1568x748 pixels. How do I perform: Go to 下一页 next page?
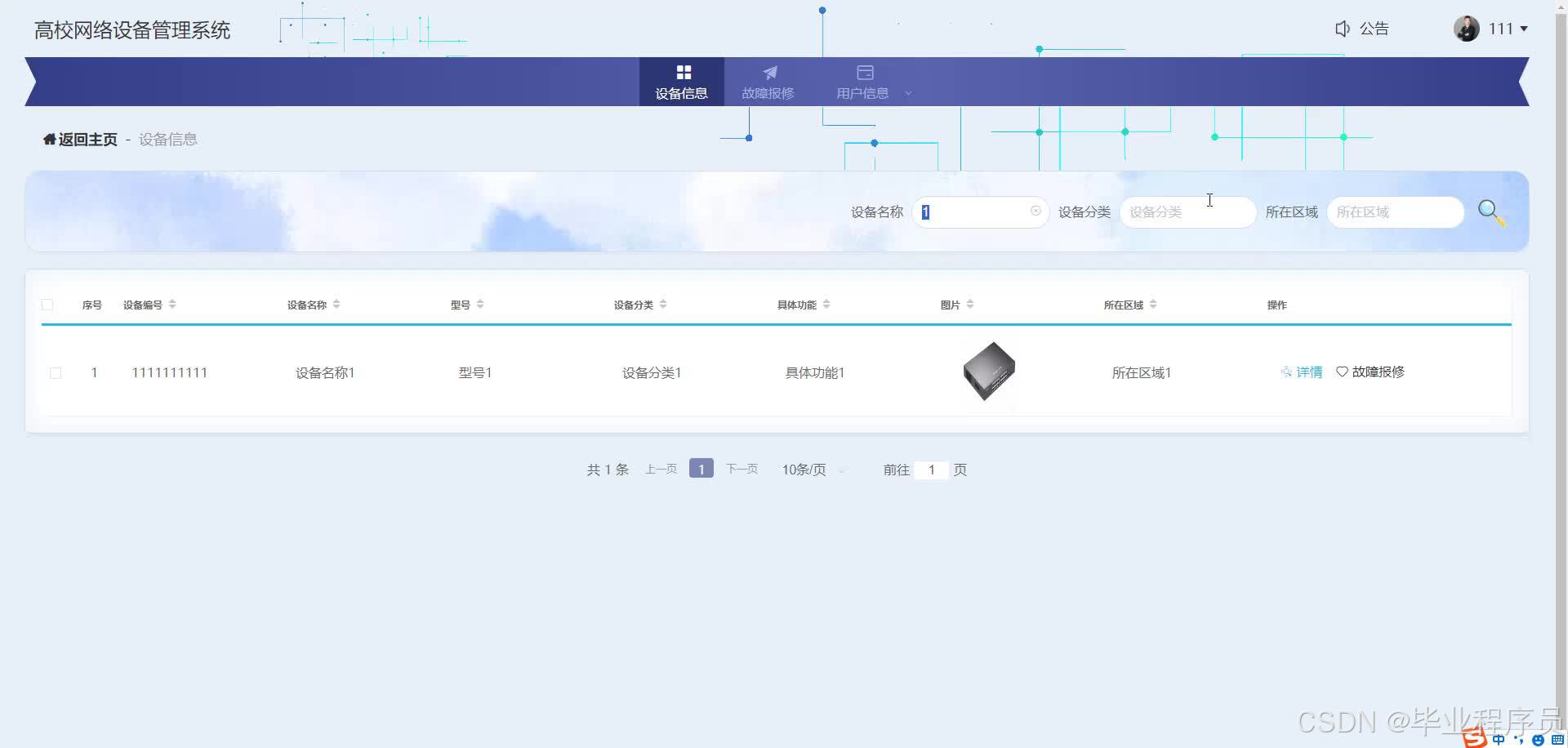[x=742, y=469]
